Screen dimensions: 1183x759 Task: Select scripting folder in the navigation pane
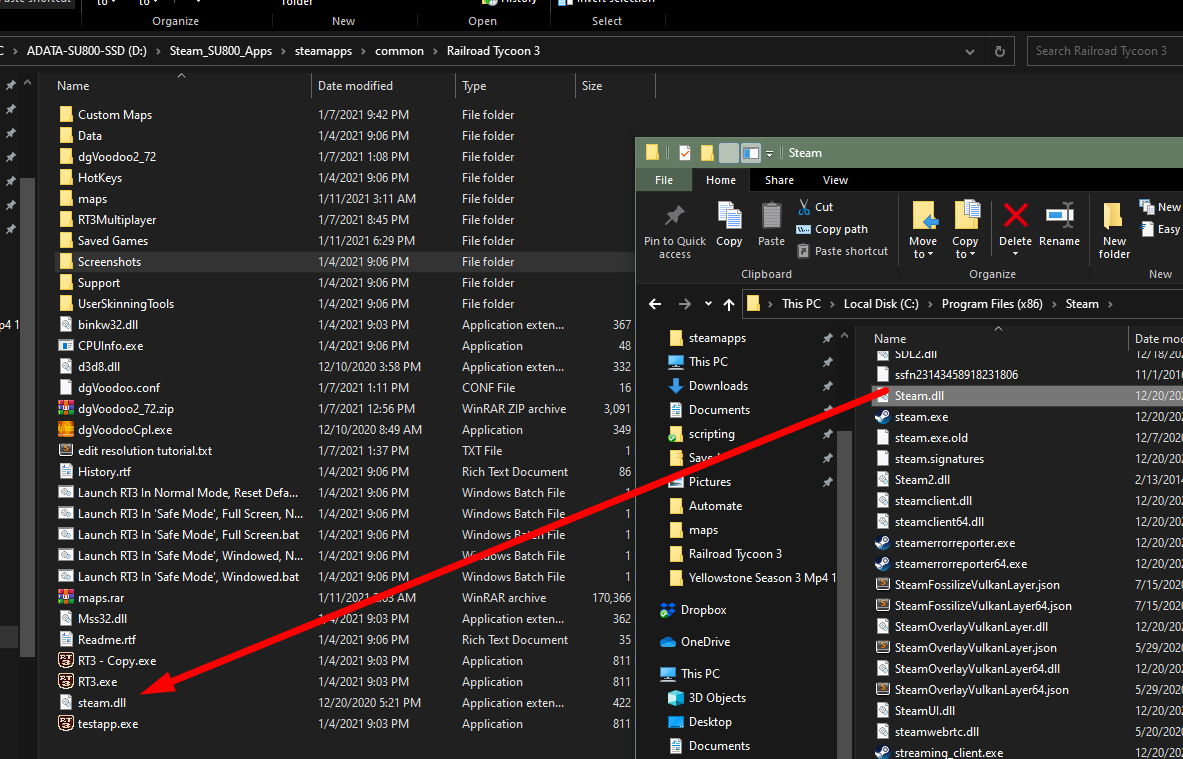point(711,434)
